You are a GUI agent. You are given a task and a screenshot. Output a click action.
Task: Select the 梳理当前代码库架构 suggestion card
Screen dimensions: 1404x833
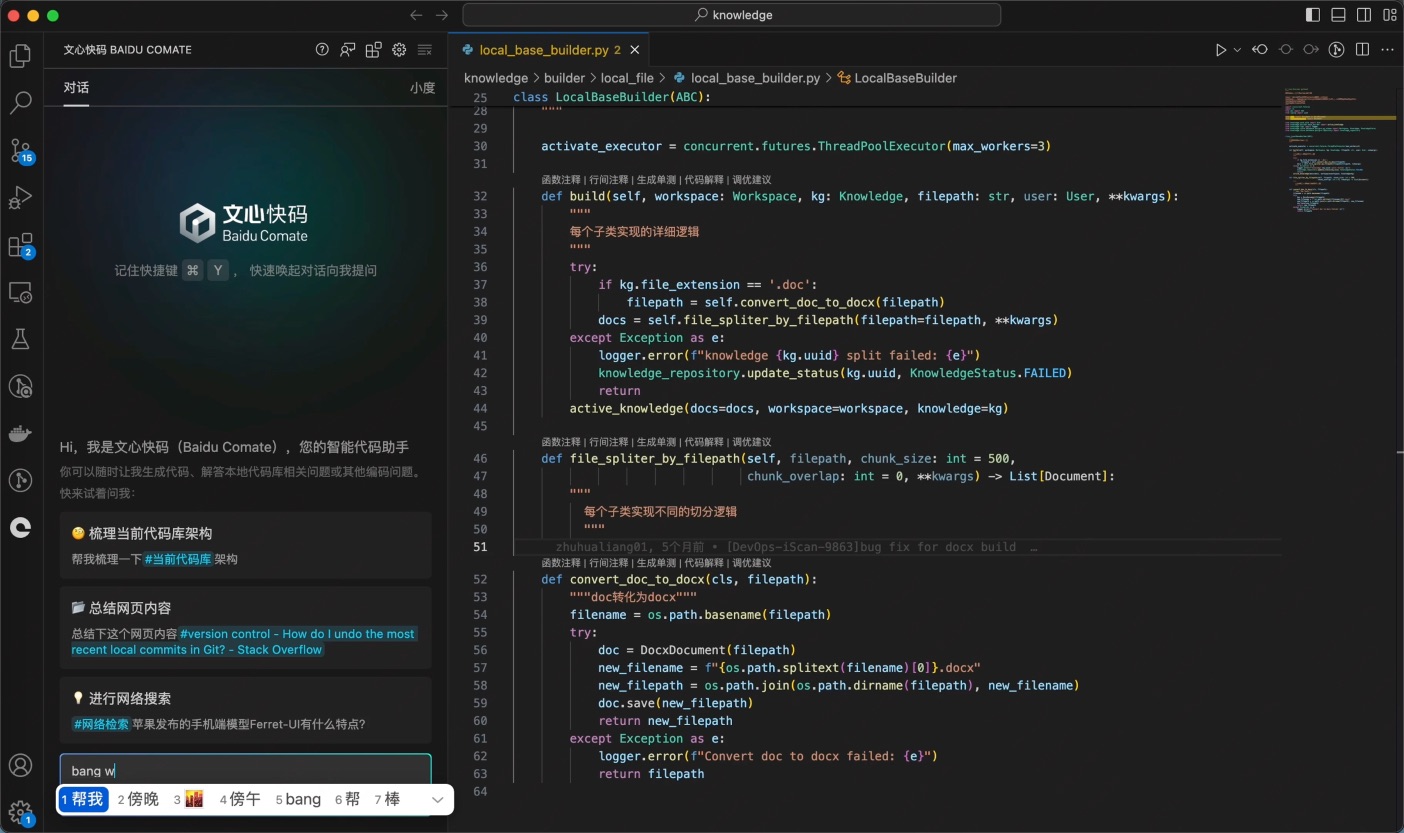click(x=245, y=545)
